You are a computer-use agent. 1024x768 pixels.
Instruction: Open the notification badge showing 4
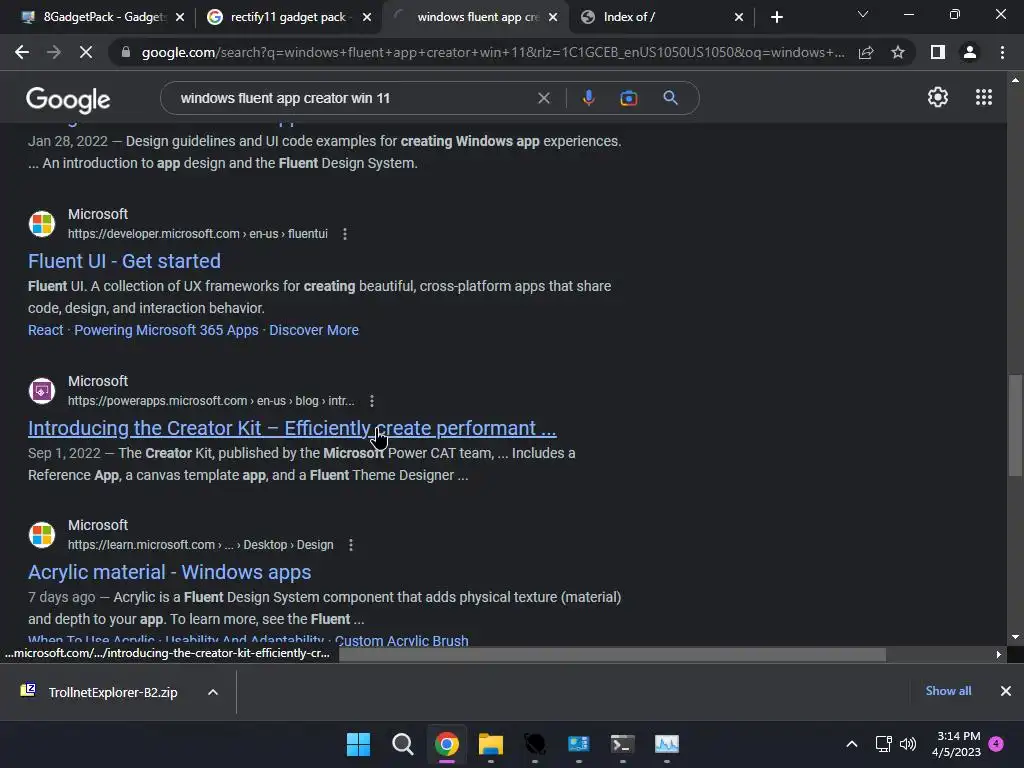[996, 743]
